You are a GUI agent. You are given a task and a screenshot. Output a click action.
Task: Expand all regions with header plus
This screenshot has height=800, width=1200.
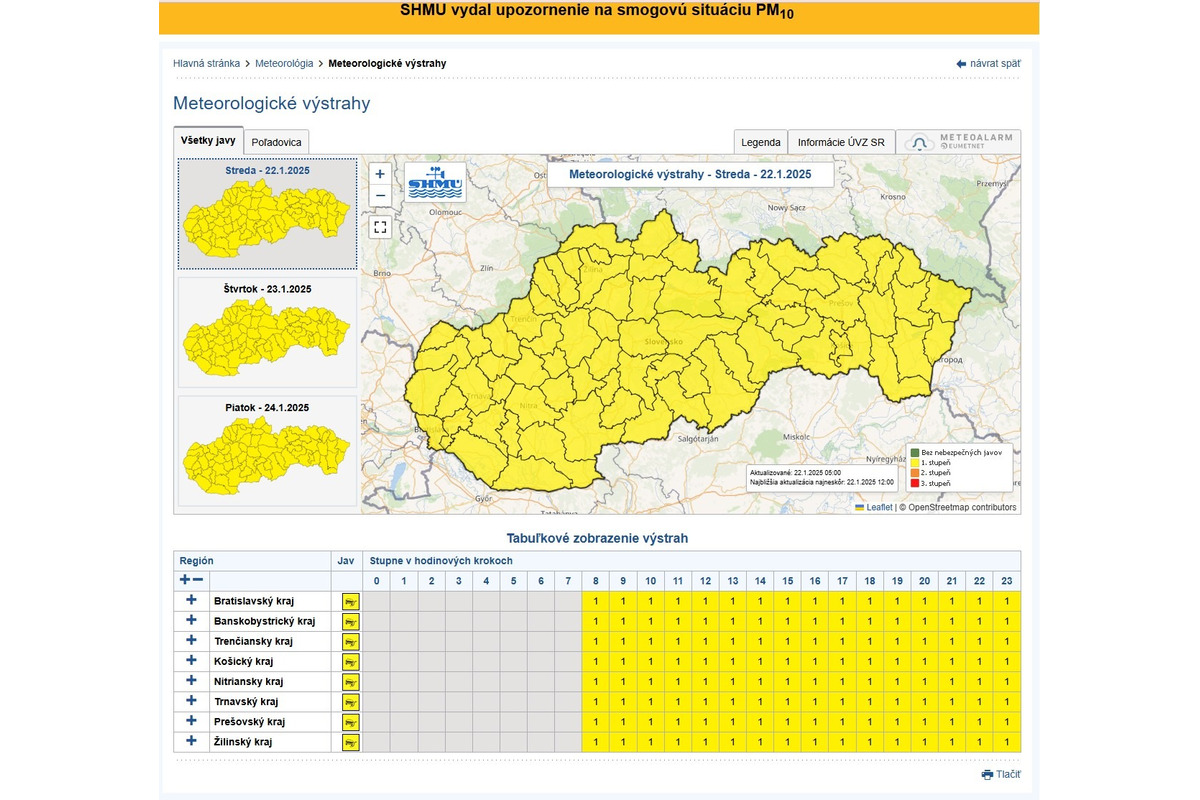click(184, 580)
